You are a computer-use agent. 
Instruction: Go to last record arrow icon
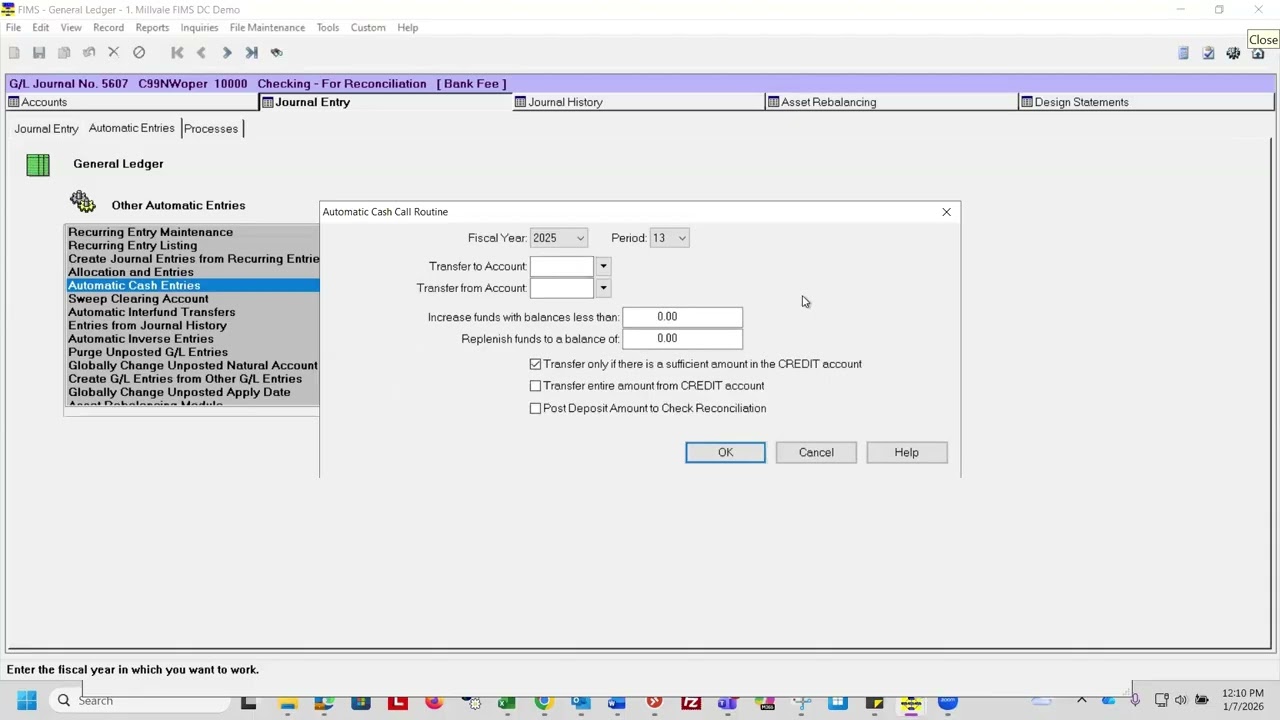click(x=252, y=52)
